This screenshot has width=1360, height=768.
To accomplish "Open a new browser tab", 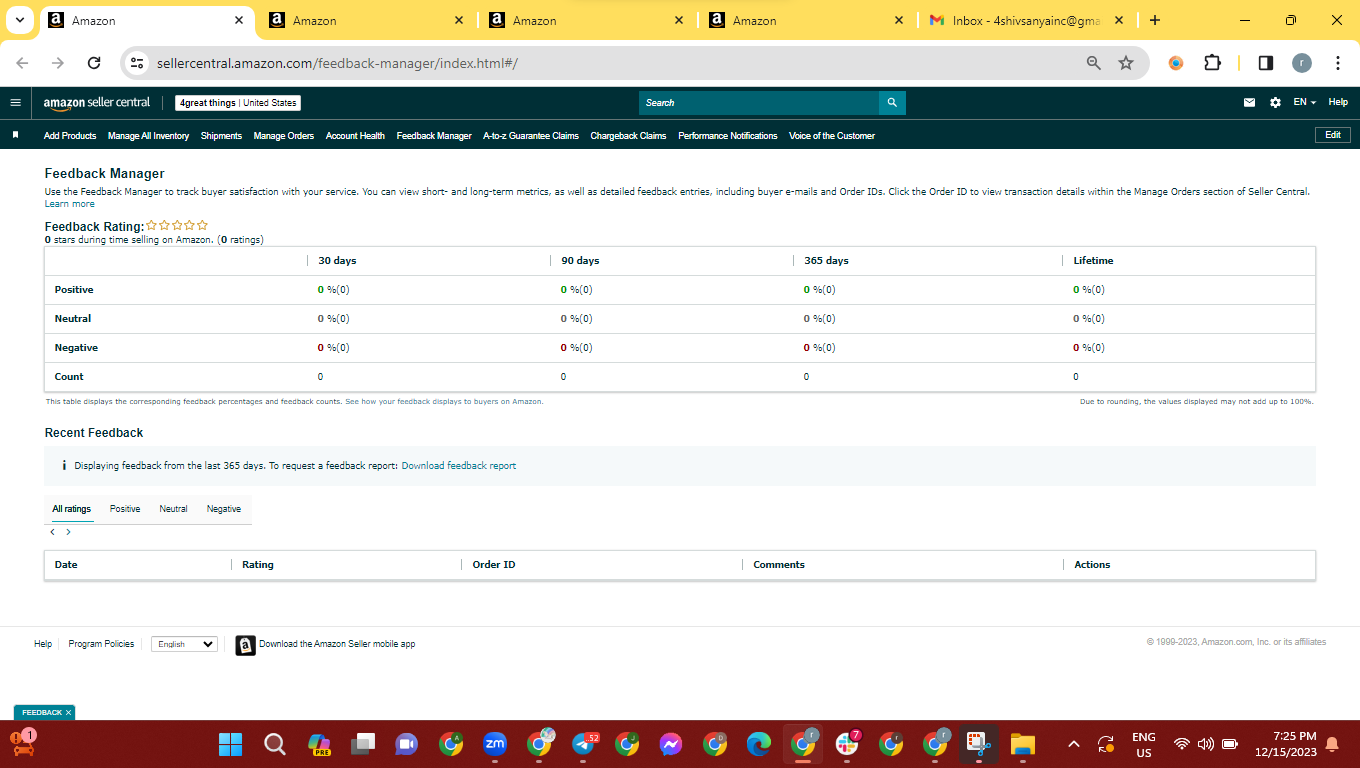I will click(x=1155, y=20).
